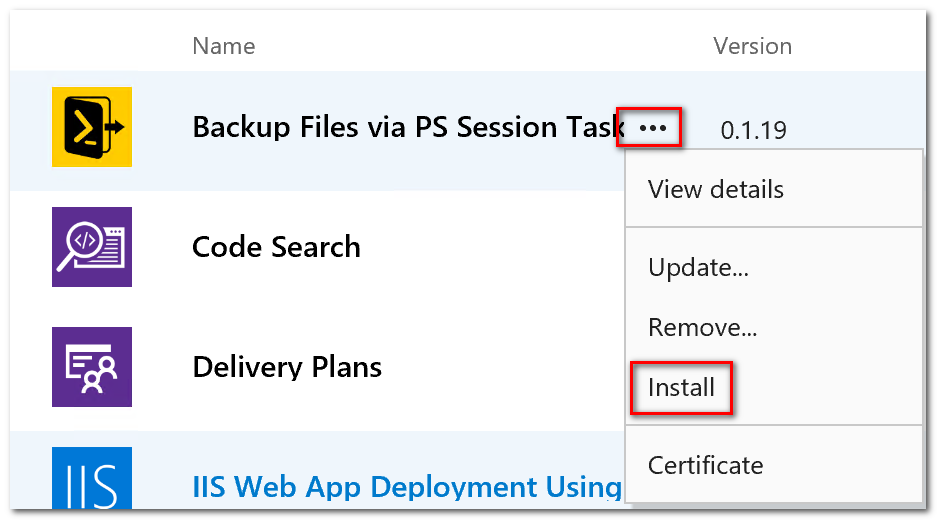Select Update... in the context menu
937x520 pixels.
point(698,267)
